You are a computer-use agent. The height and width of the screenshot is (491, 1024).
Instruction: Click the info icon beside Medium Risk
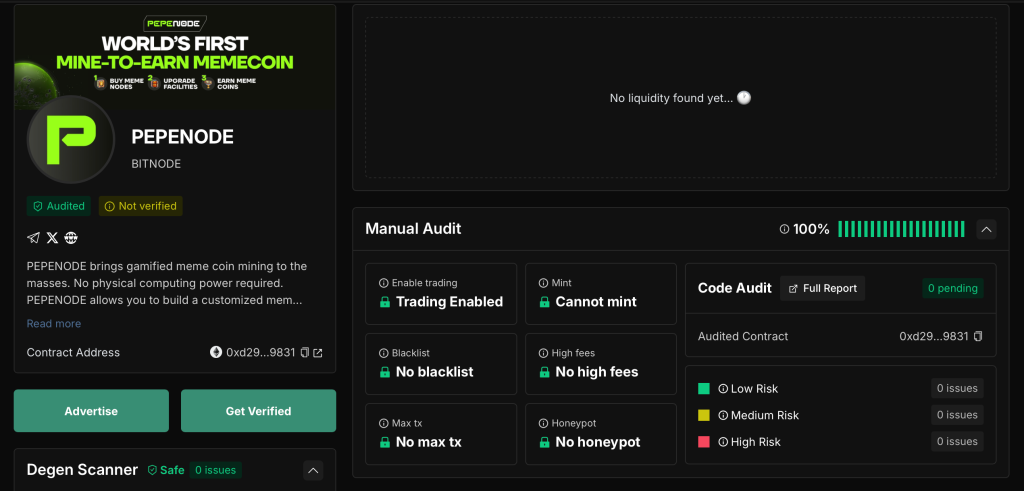[x=723, y=415]
